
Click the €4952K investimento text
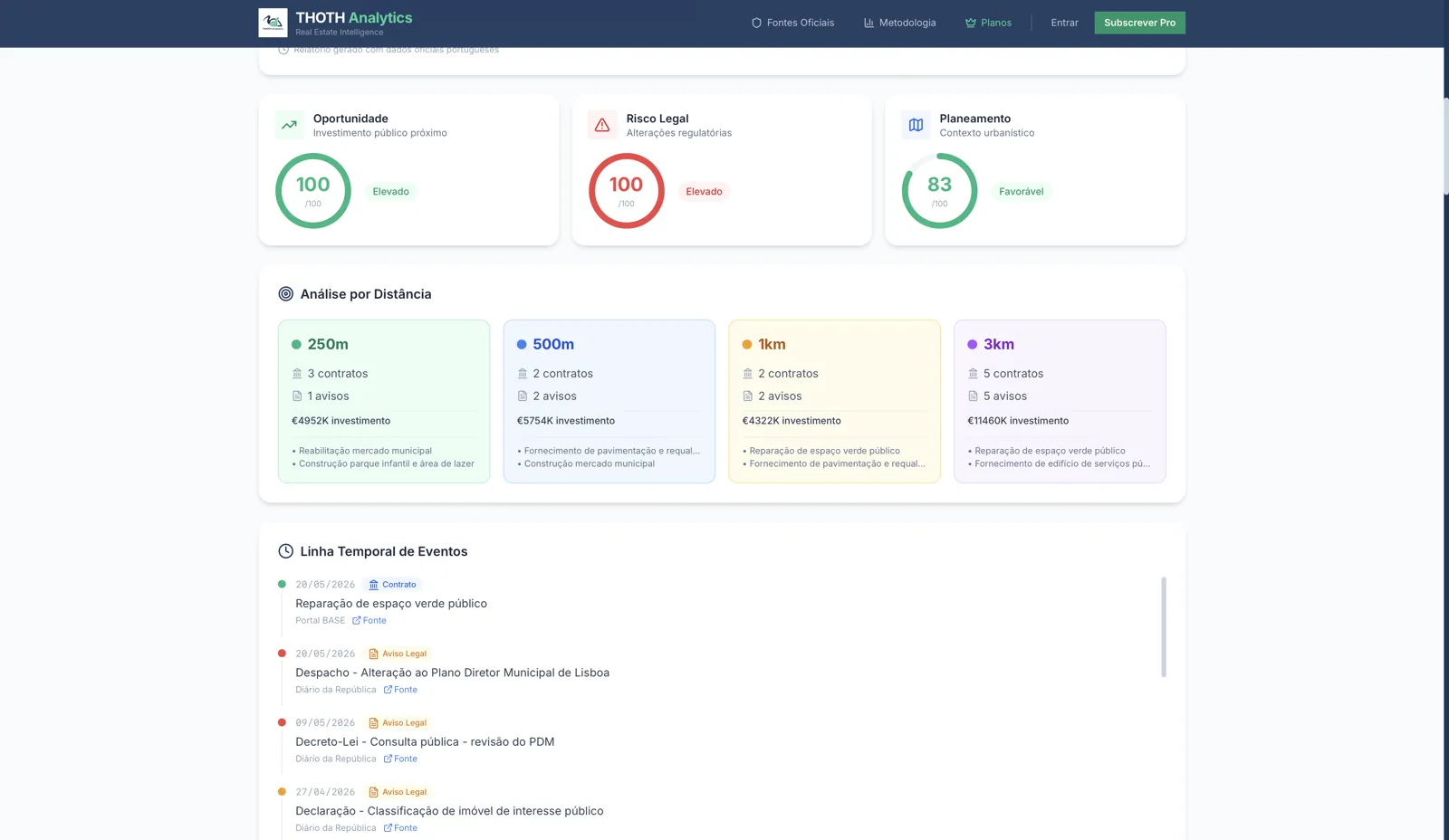tap(341, 421)
